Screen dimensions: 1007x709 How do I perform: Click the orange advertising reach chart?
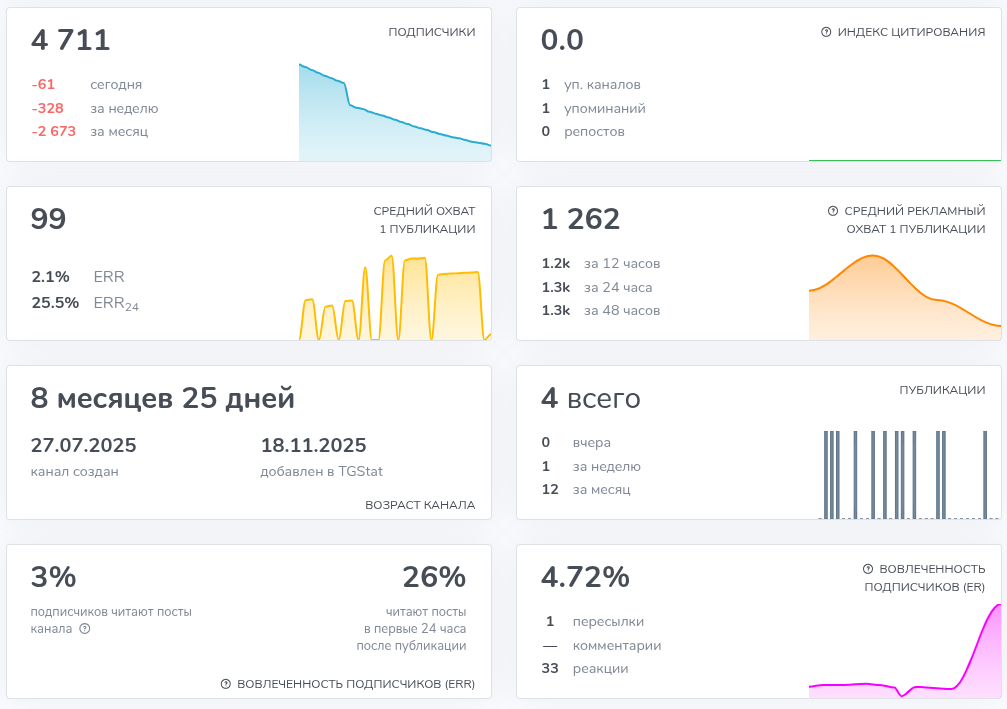(x=903, y=300)
